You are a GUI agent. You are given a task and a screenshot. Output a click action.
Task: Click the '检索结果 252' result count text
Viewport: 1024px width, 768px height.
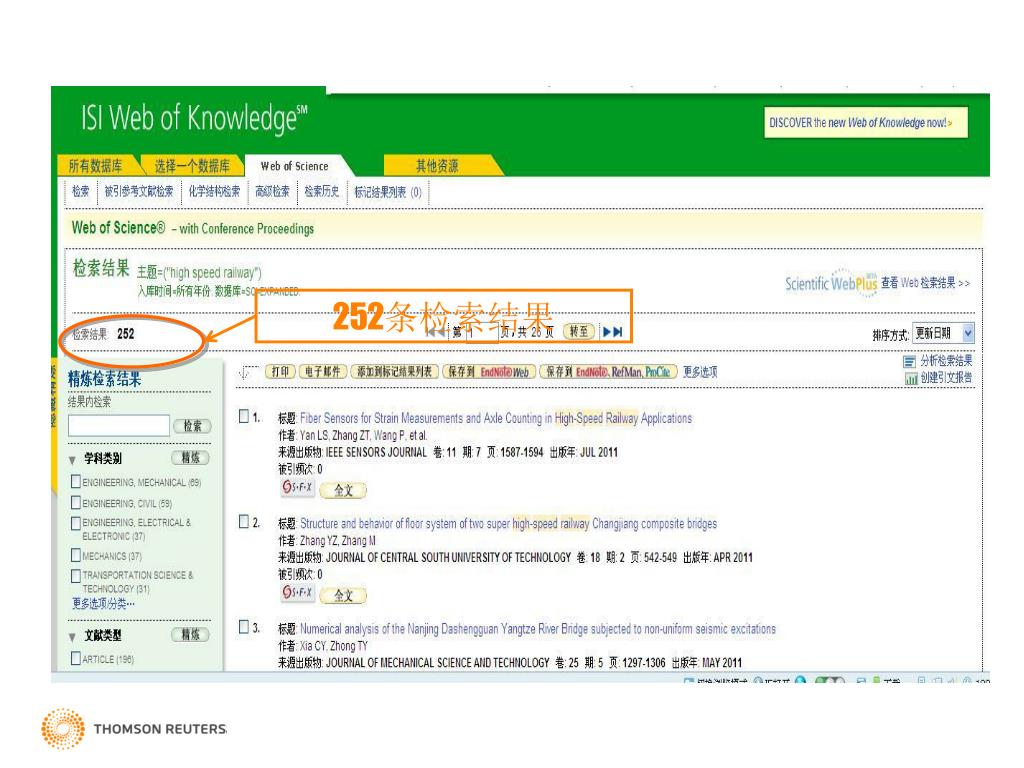tap(103, 334)
